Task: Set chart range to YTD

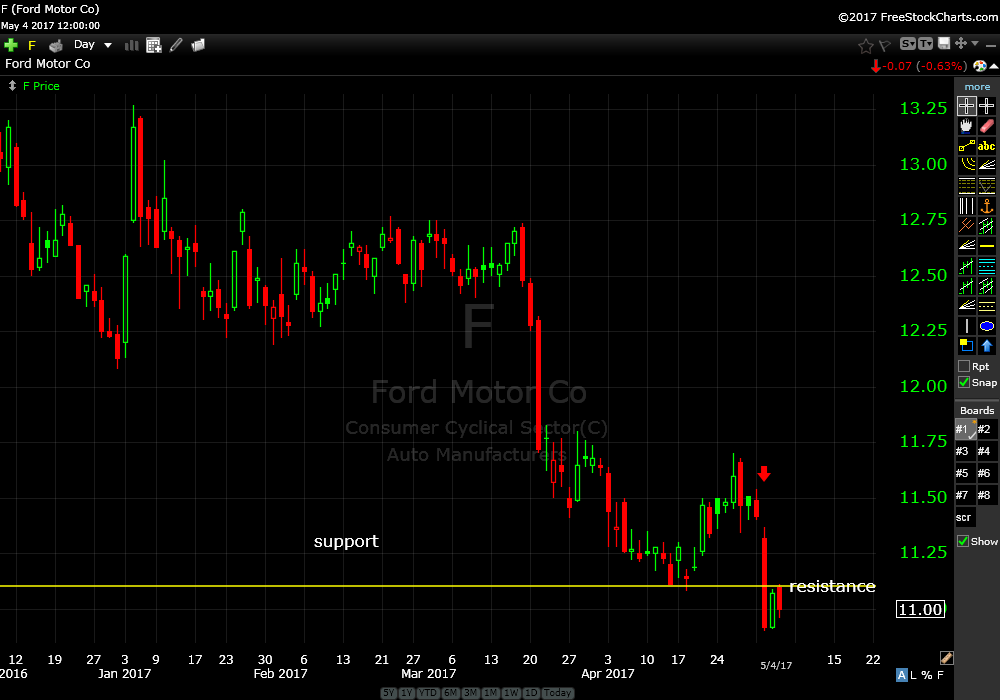Action: (427, 693)
